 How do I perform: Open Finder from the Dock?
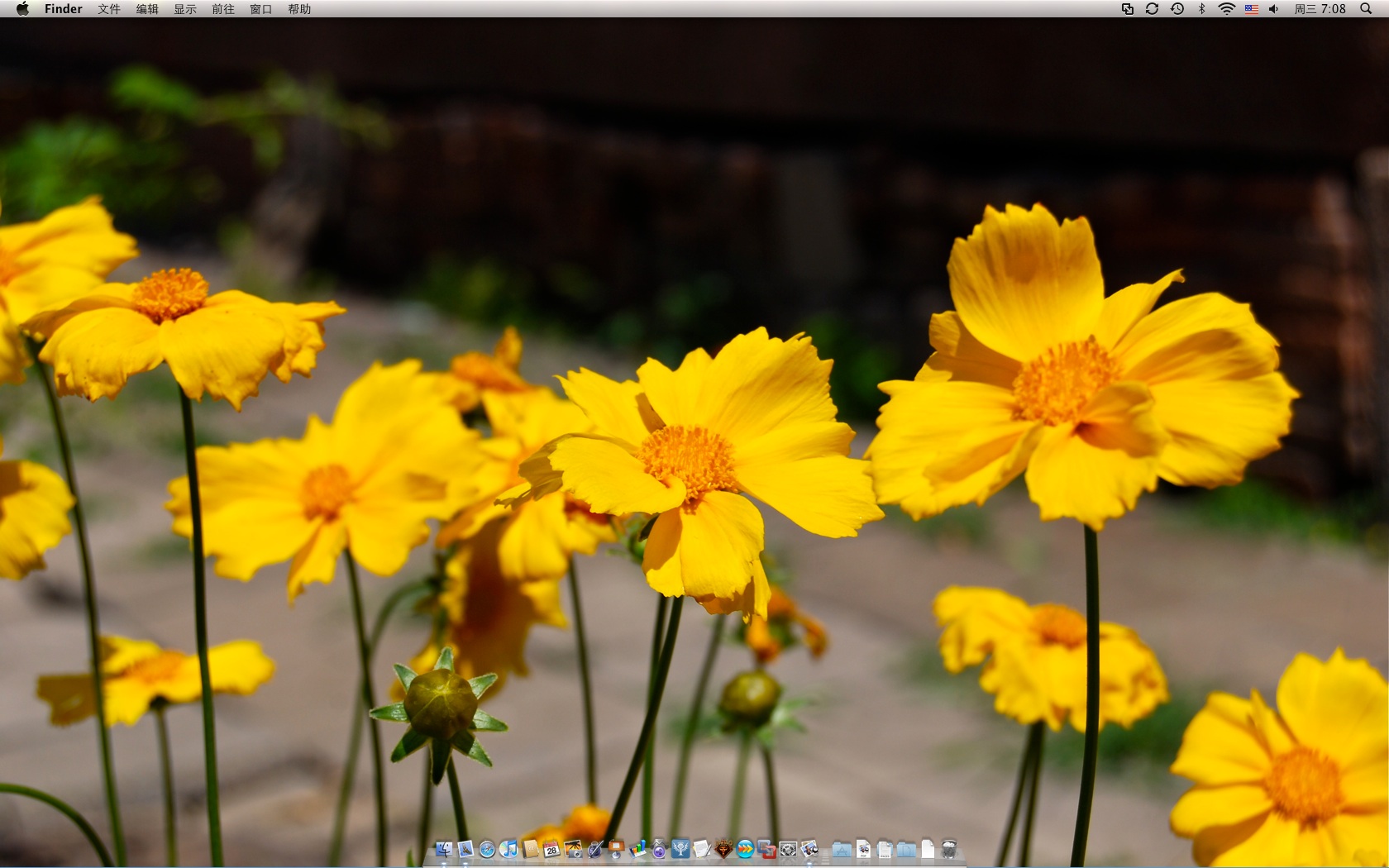[x=444, y=849]
